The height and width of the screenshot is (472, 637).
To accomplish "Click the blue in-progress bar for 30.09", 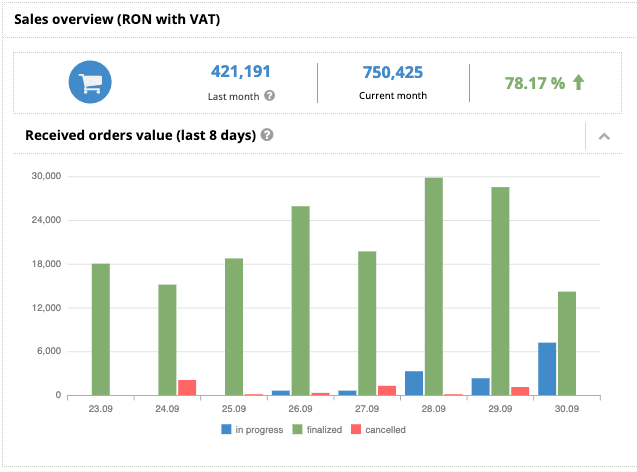I will point(547,369).
